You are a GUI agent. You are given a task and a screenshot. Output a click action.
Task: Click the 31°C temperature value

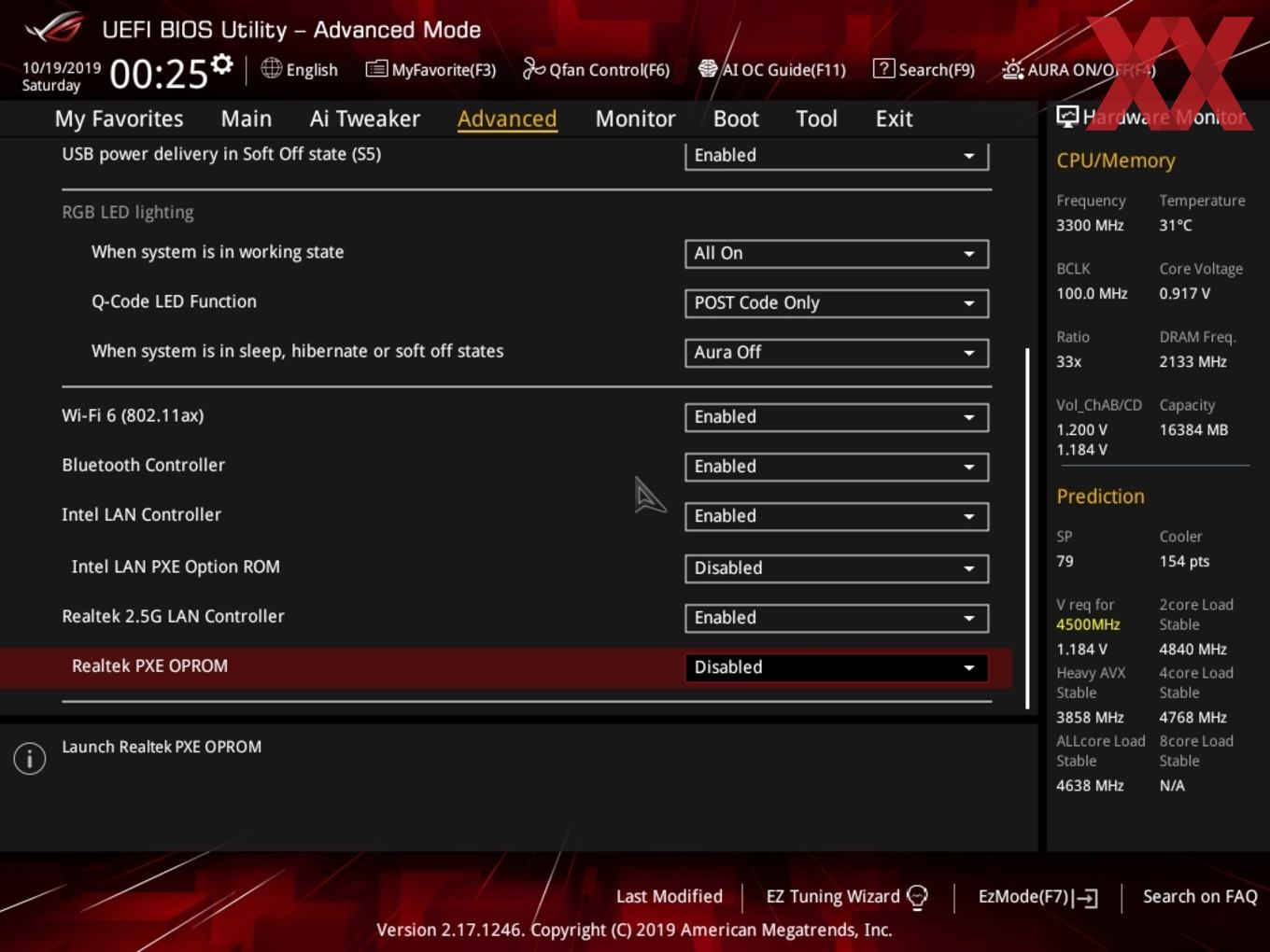pyautogui.click(x=1176, y=225)
